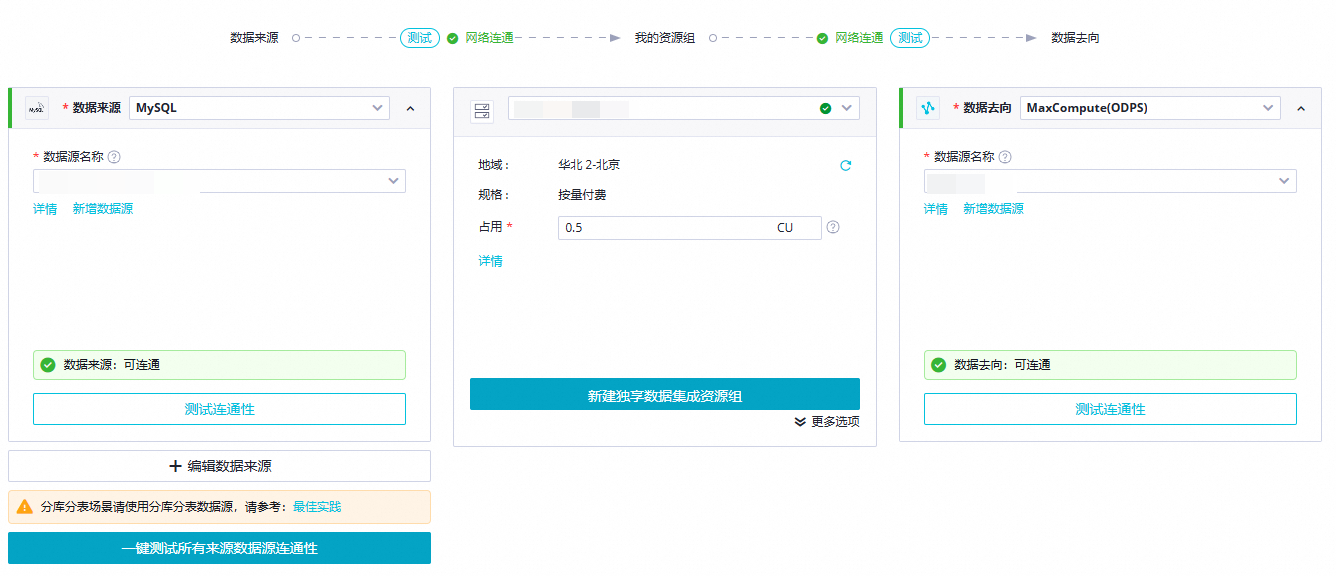Open the MySQL source type dropdown

tap(259, 108)
